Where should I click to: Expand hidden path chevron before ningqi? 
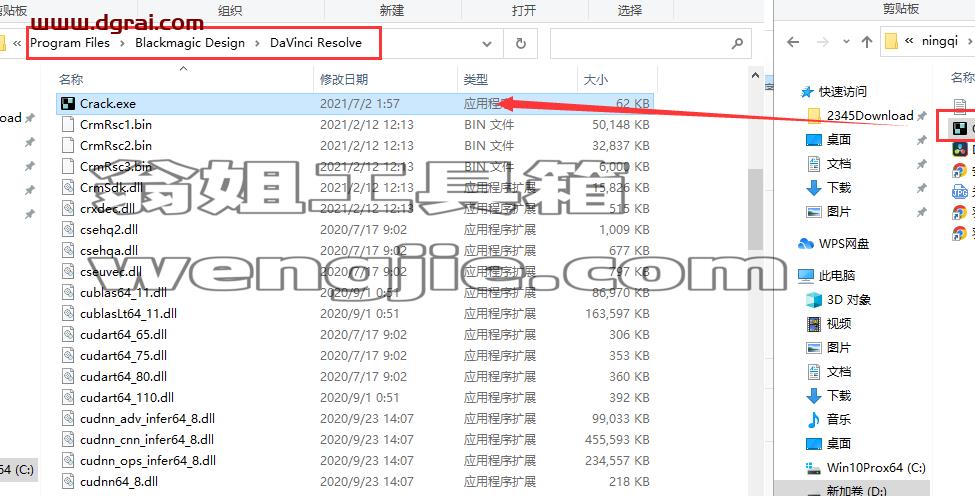(909, 42)
